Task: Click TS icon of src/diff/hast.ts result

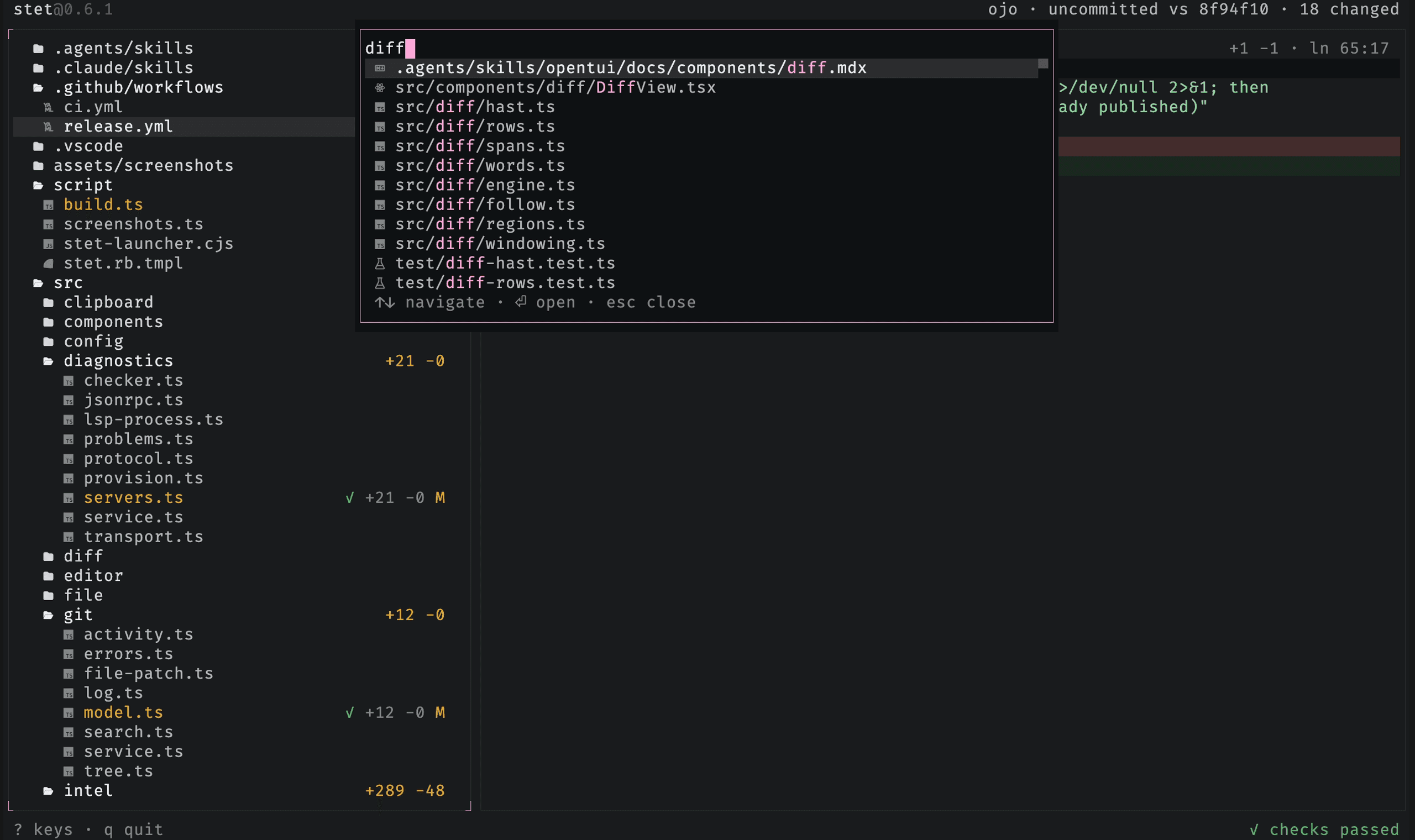Action: pos(380,108)
